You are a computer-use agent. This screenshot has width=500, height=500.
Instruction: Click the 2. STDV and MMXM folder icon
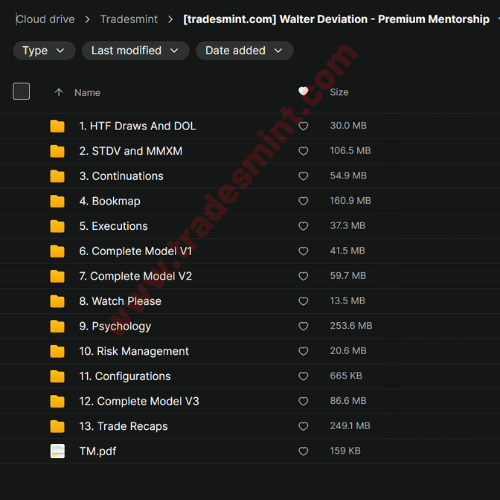coord(57,151)
